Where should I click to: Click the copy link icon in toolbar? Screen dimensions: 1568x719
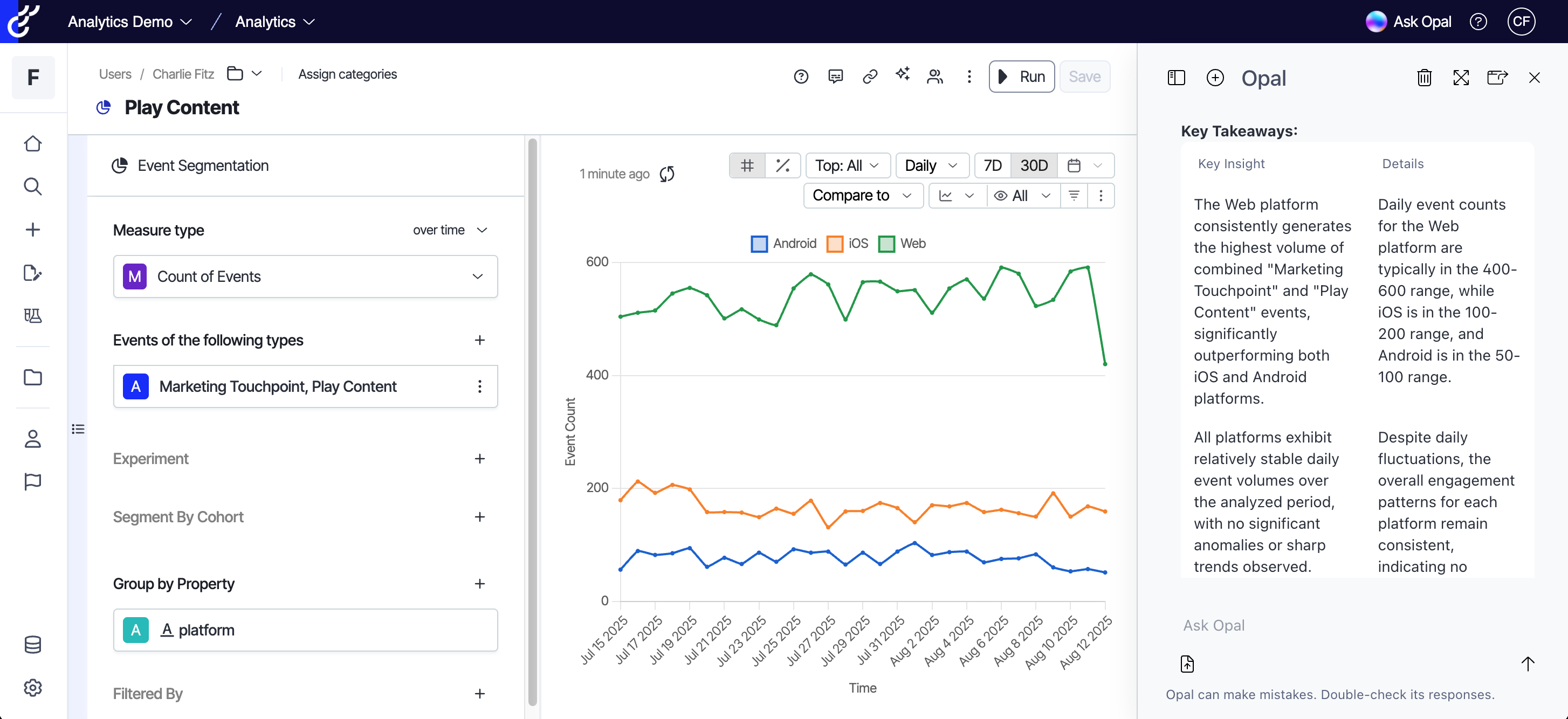(x=870, y=77)
